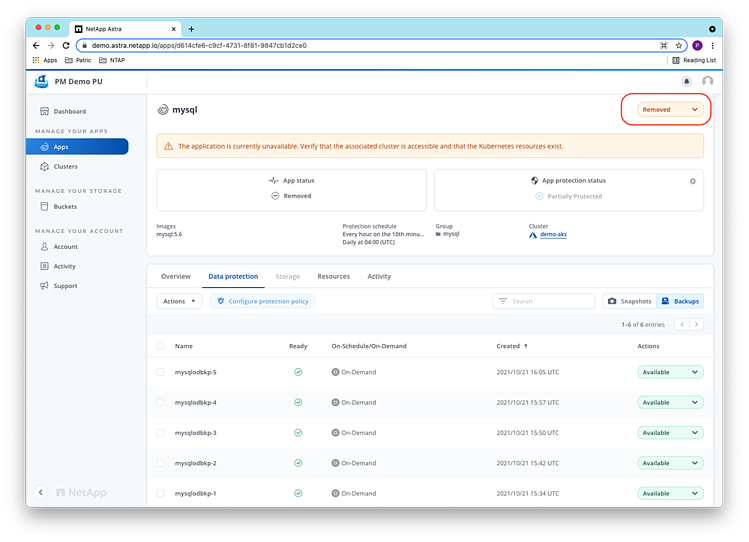Tick the checkbox for mysqlodbkp-5

tap(160, 372)
